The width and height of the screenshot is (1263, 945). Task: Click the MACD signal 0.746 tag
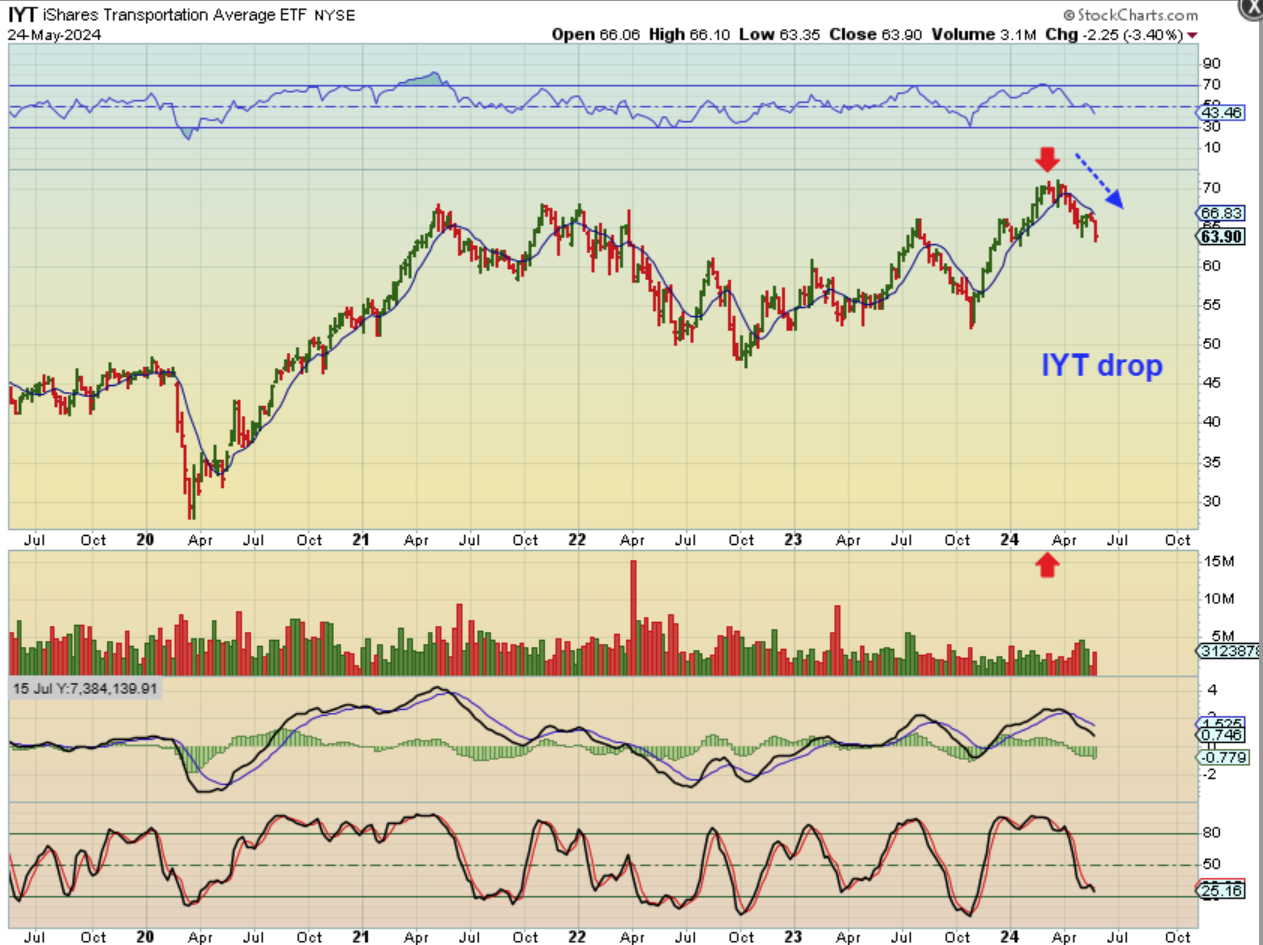(1221, 735)
